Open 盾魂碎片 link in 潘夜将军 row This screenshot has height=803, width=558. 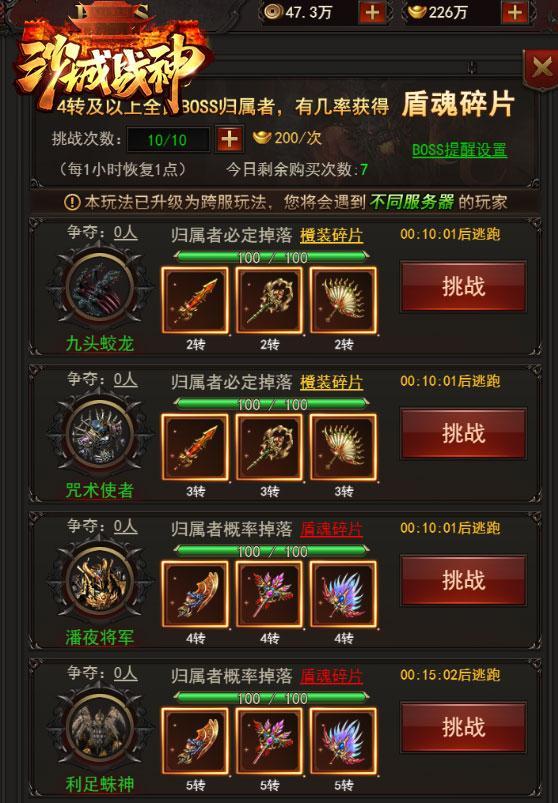pos(332,529)
